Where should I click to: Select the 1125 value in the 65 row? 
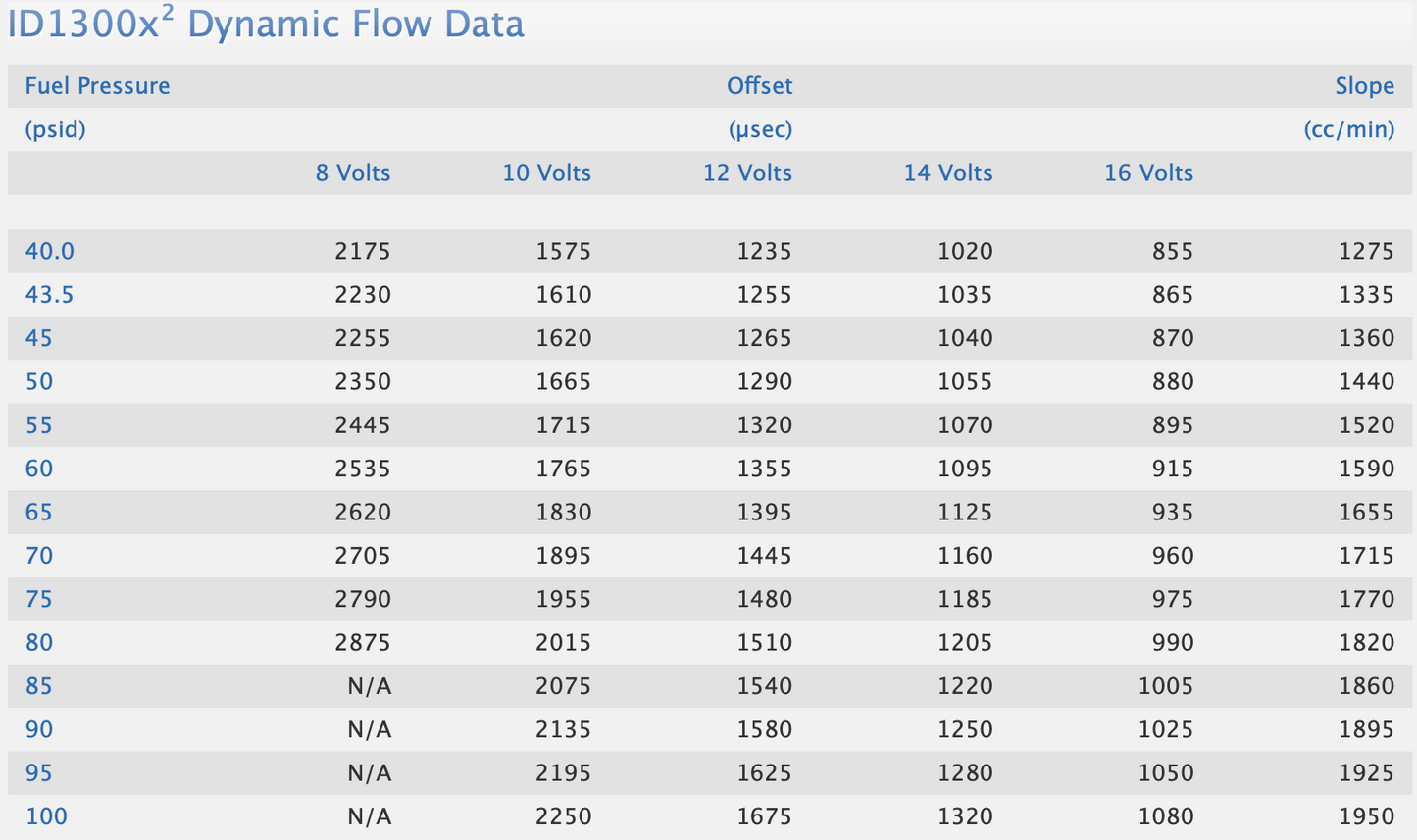pos(965,513)
